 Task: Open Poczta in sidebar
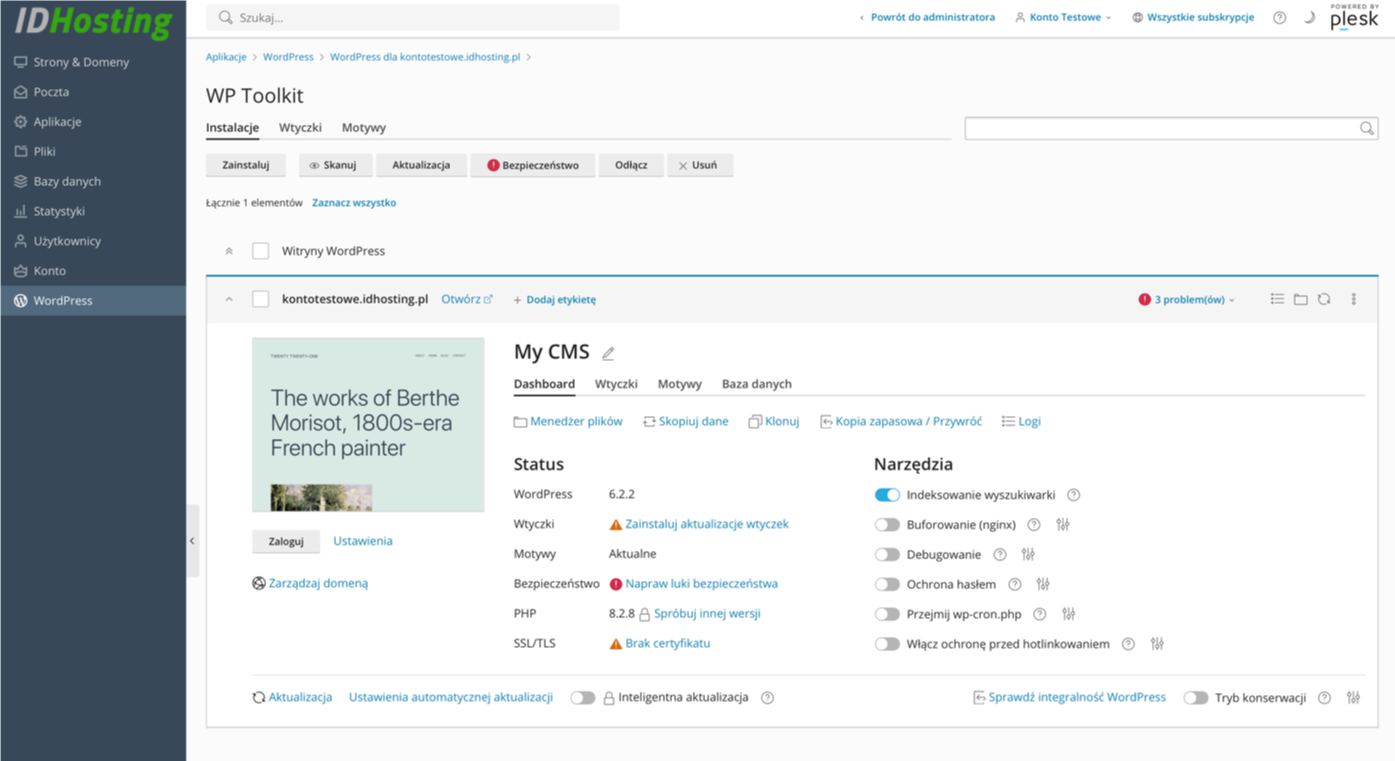93,92
